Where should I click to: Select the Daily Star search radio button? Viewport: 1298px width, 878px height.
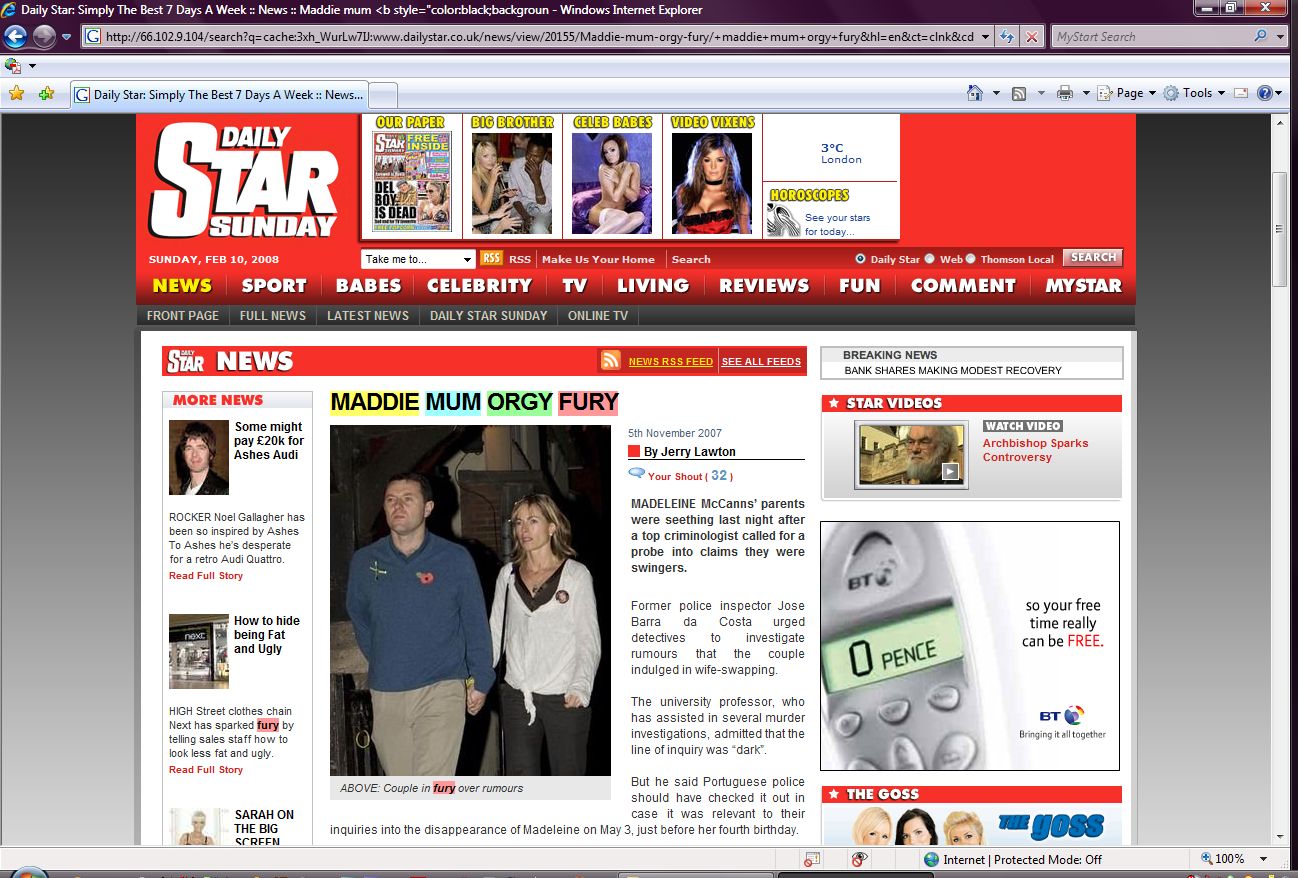click(860, 258)
